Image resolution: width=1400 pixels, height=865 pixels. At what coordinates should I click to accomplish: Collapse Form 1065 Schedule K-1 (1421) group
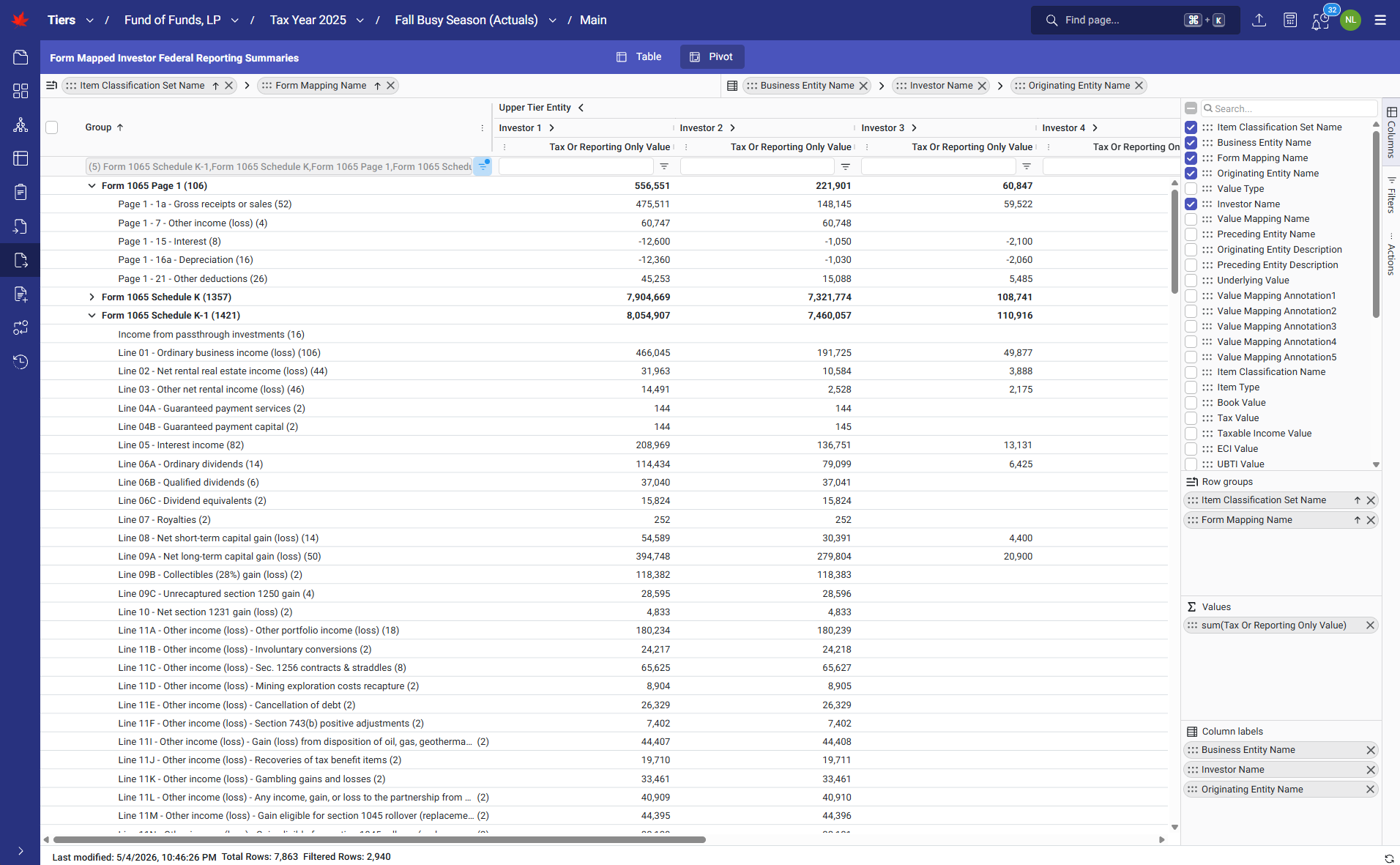pos(92,316)
